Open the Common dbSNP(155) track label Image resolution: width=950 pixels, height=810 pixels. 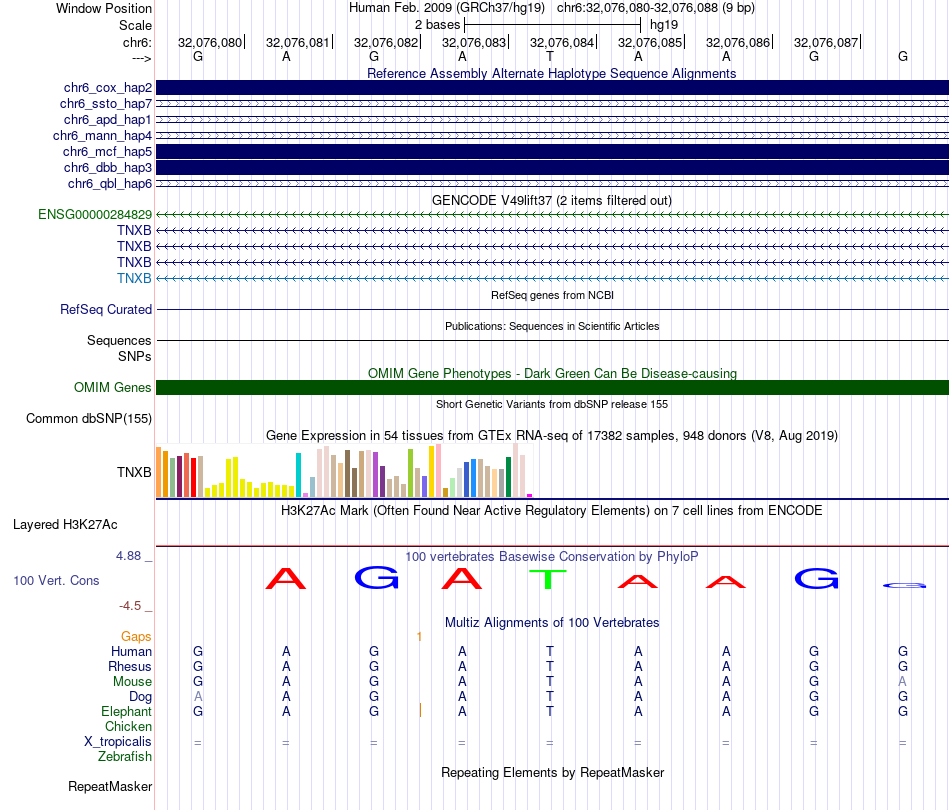(x=88, y=419)
